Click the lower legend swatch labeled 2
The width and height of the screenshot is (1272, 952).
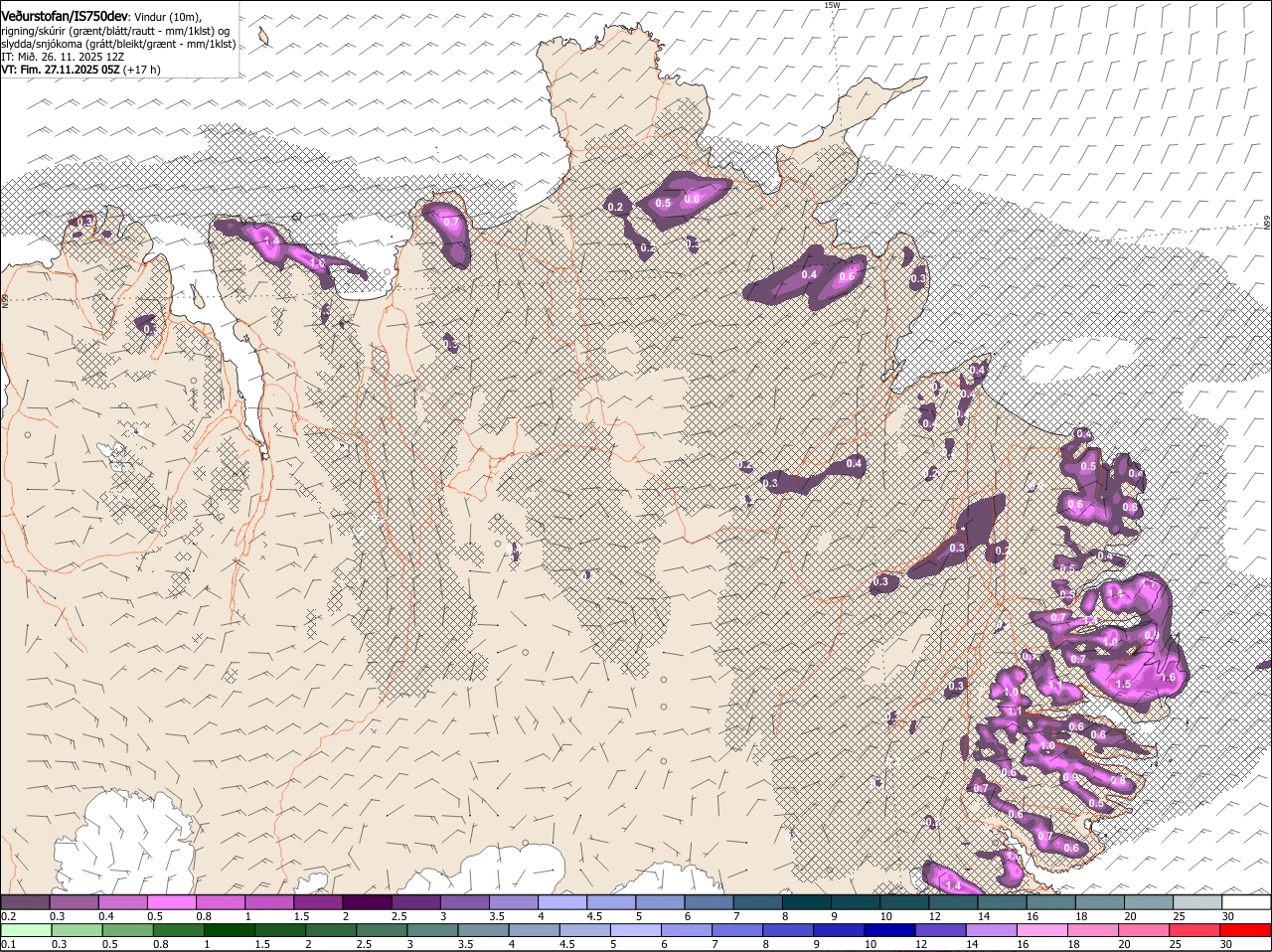(330, 930)
